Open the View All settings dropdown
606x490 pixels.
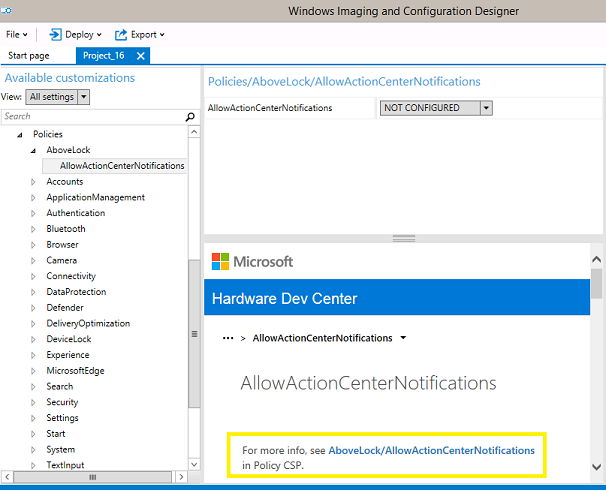click(58, 97)
